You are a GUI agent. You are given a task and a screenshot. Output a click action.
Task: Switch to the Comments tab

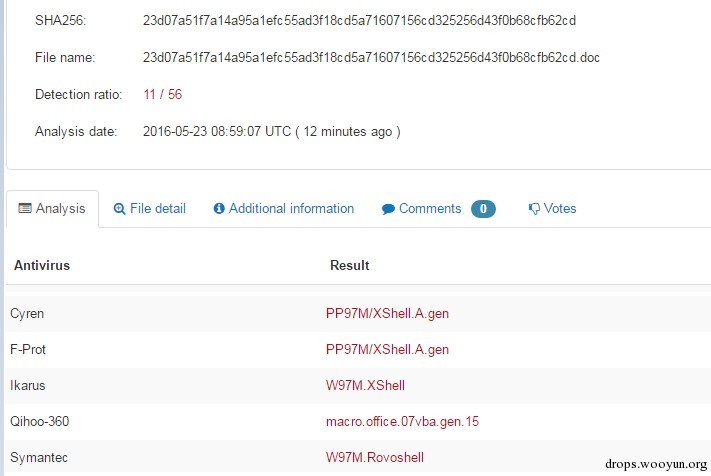click(429, 209)
